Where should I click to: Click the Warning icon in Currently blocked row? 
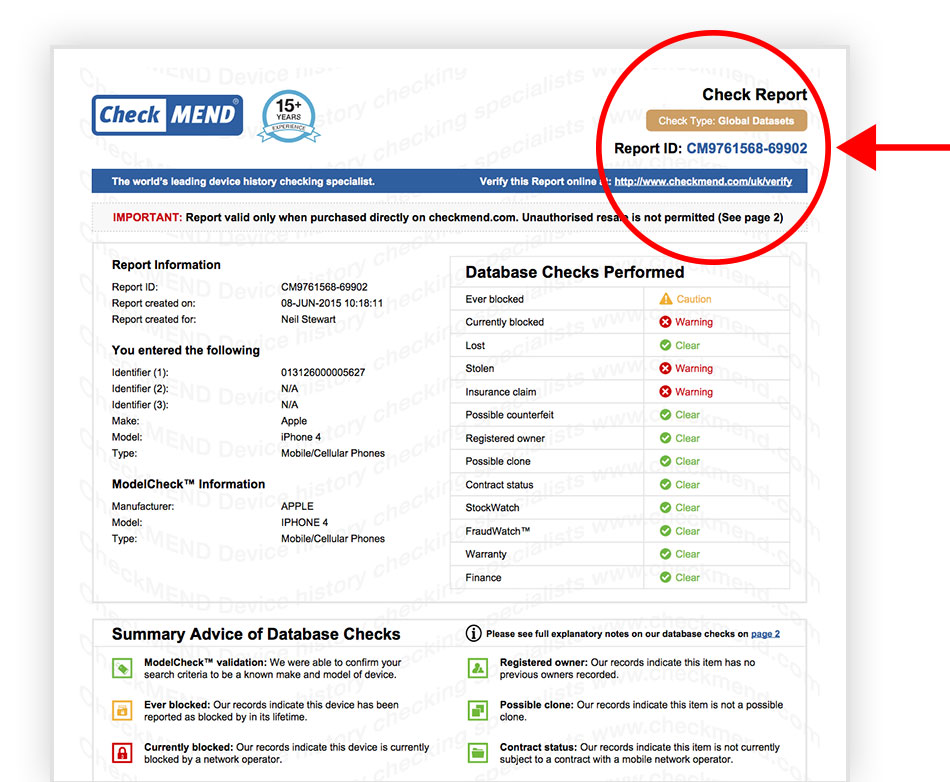click(x=665, y=322)
